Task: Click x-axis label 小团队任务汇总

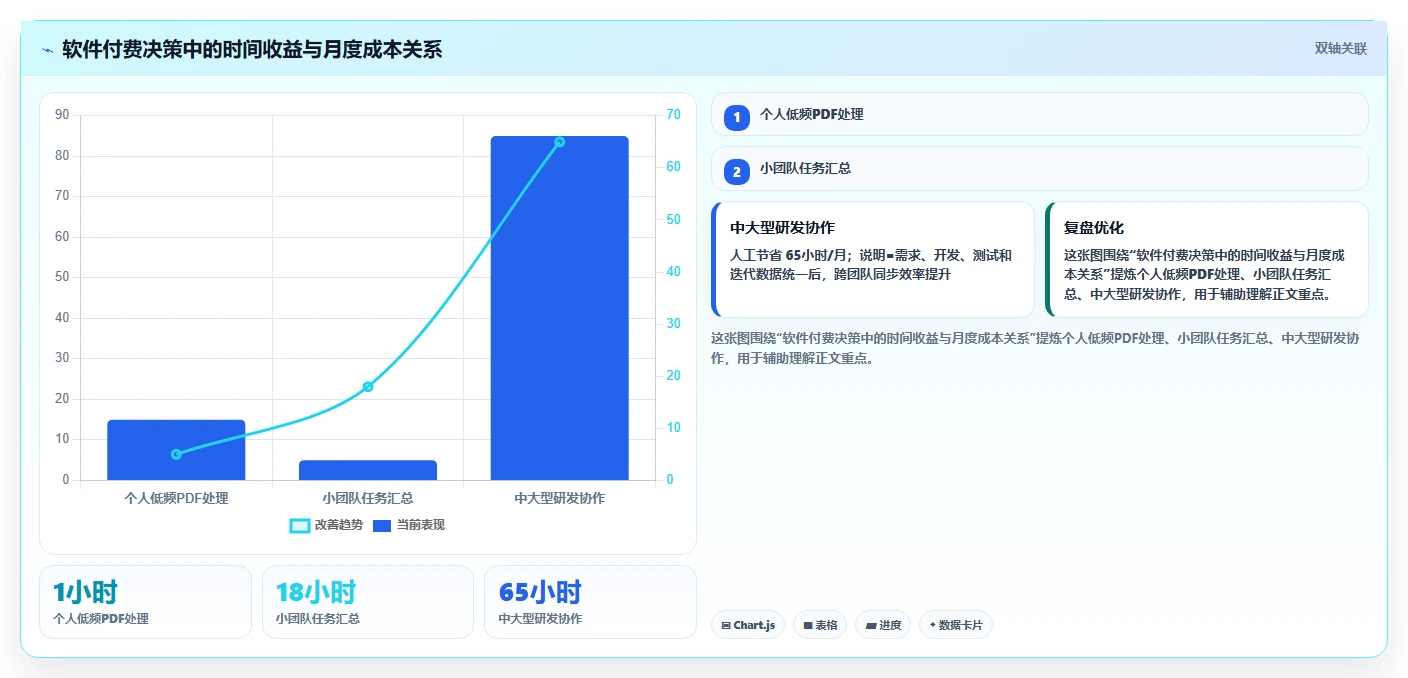Action: tap(368, 498)
